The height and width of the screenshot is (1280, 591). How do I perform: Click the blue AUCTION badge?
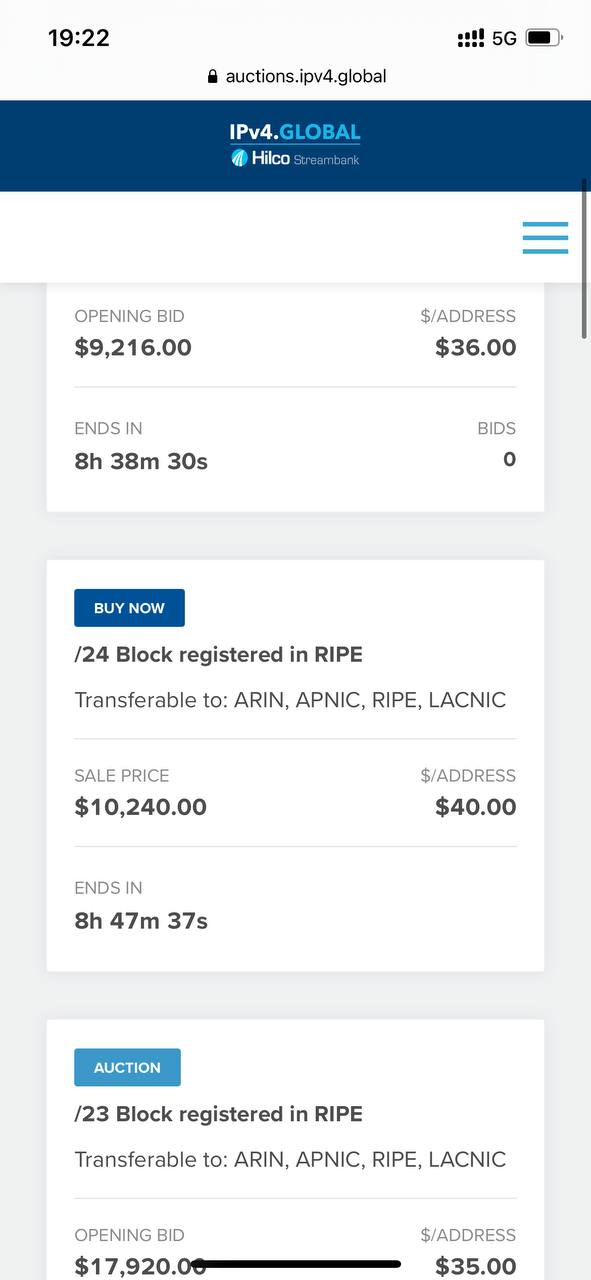127,1067
